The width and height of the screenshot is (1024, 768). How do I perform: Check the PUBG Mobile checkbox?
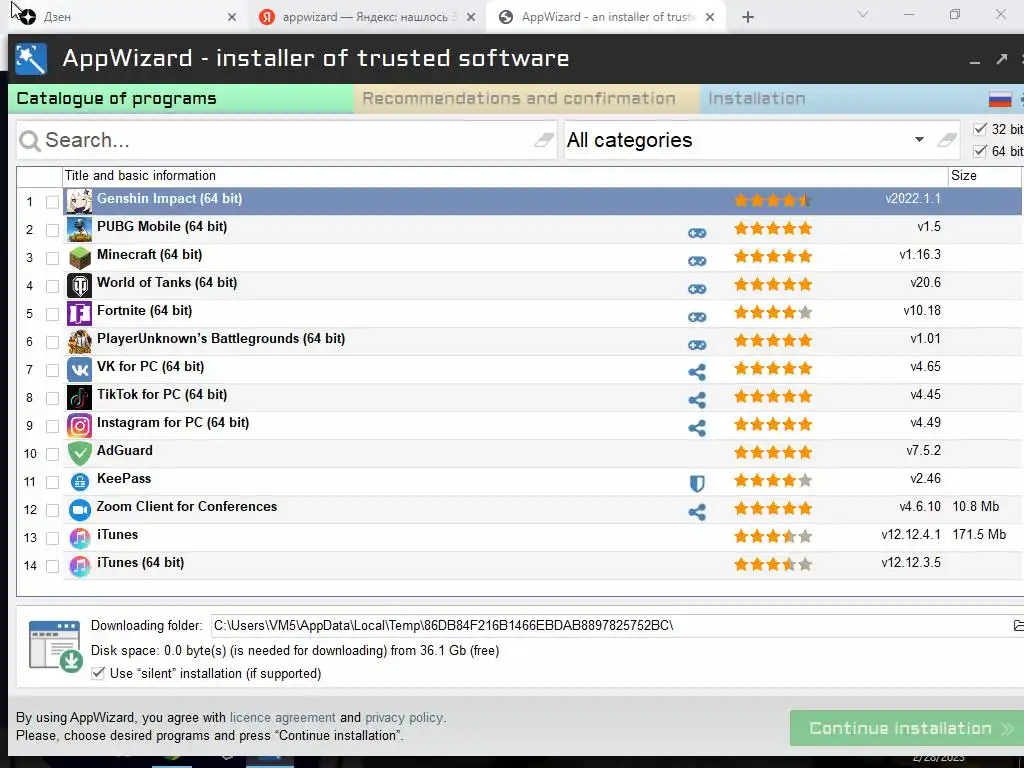point(52,231)
